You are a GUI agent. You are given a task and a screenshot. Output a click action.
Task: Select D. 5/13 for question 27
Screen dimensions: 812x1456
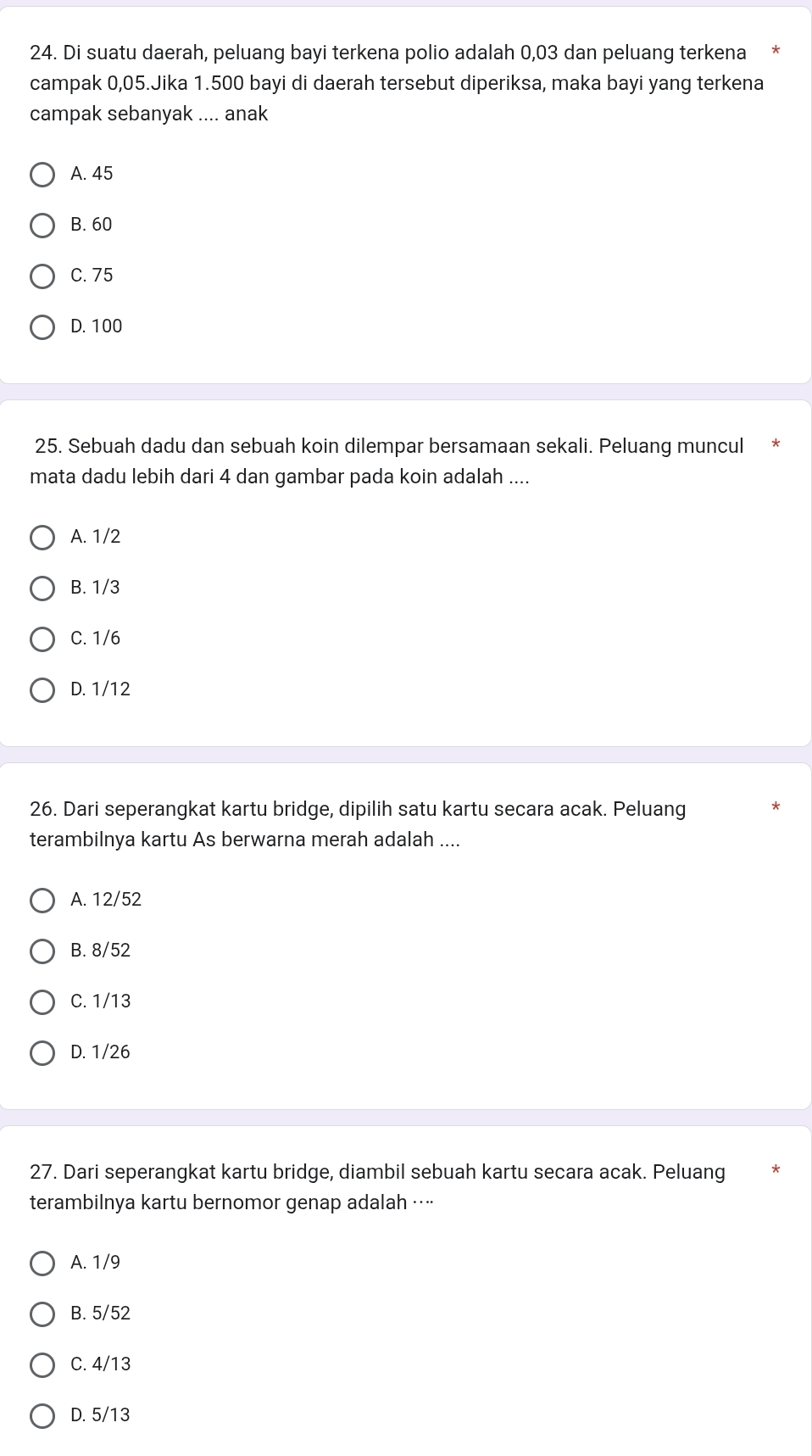pyautogui.click(x=42, y=1416)
